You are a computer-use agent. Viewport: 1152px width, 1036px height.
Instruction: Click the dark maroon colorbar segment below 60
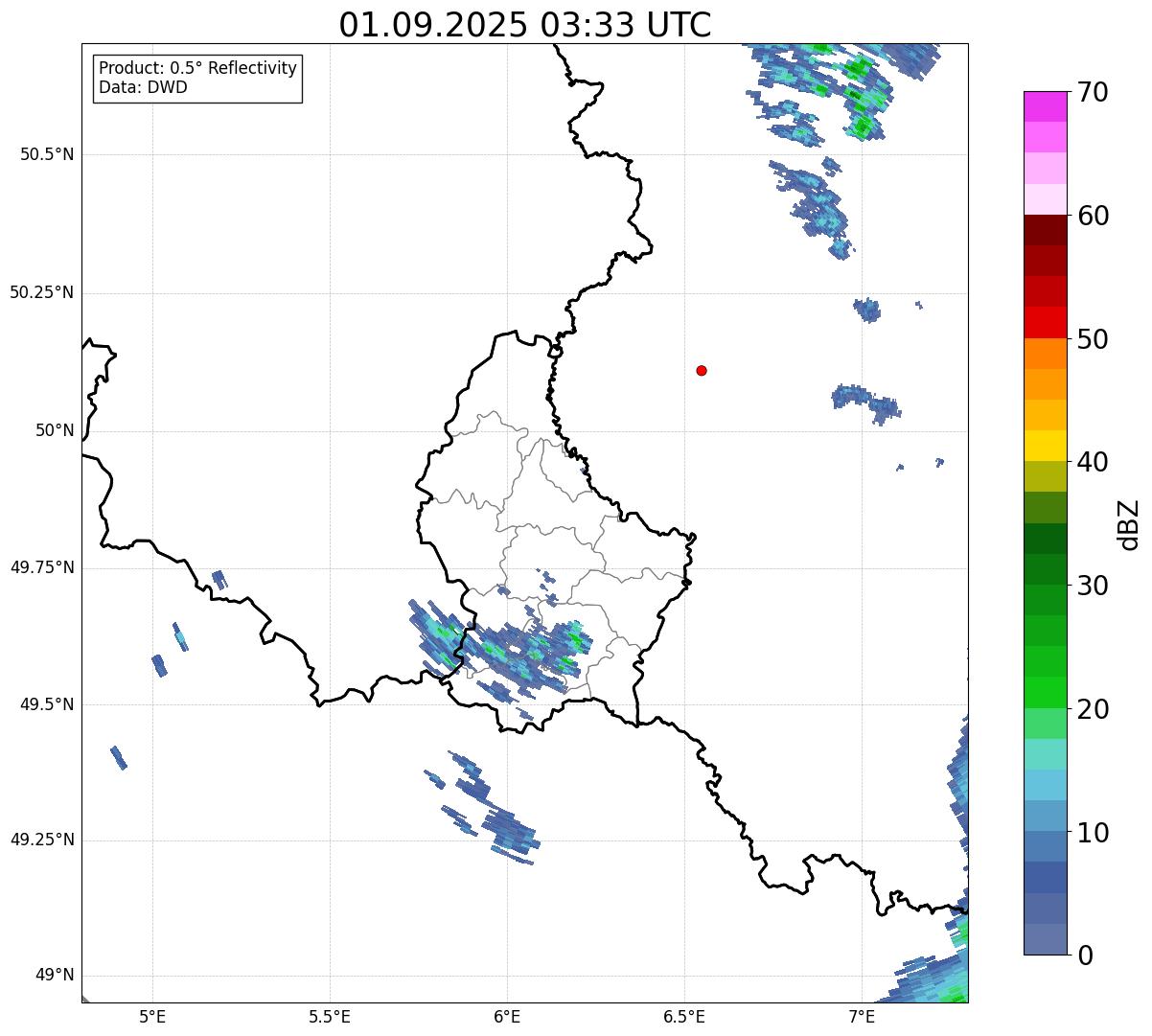point(1045,230)
